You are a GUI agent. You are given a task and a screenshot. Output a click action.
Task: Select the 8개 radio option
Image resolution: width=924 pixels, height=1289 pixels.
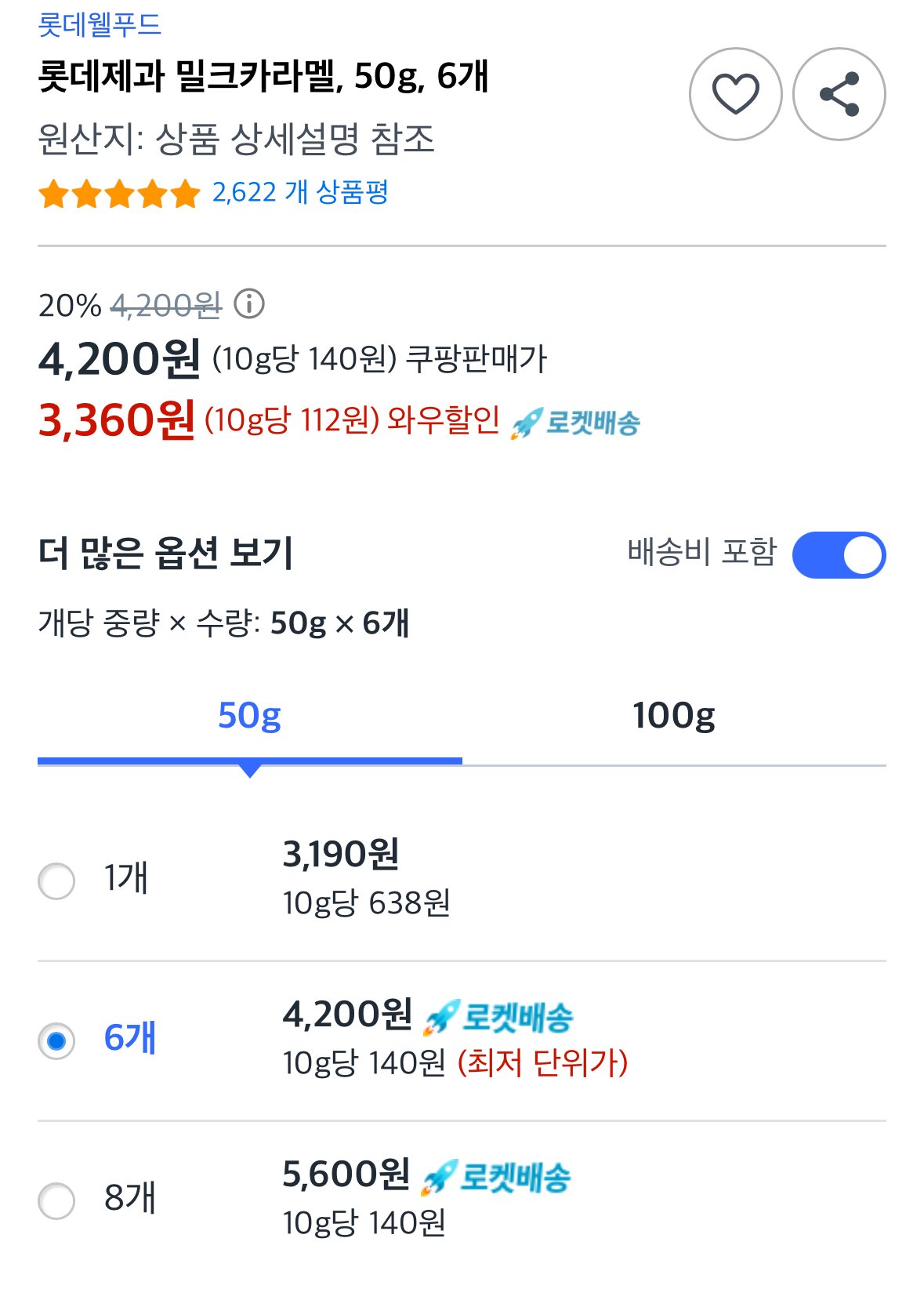[x=56, y=1201]
